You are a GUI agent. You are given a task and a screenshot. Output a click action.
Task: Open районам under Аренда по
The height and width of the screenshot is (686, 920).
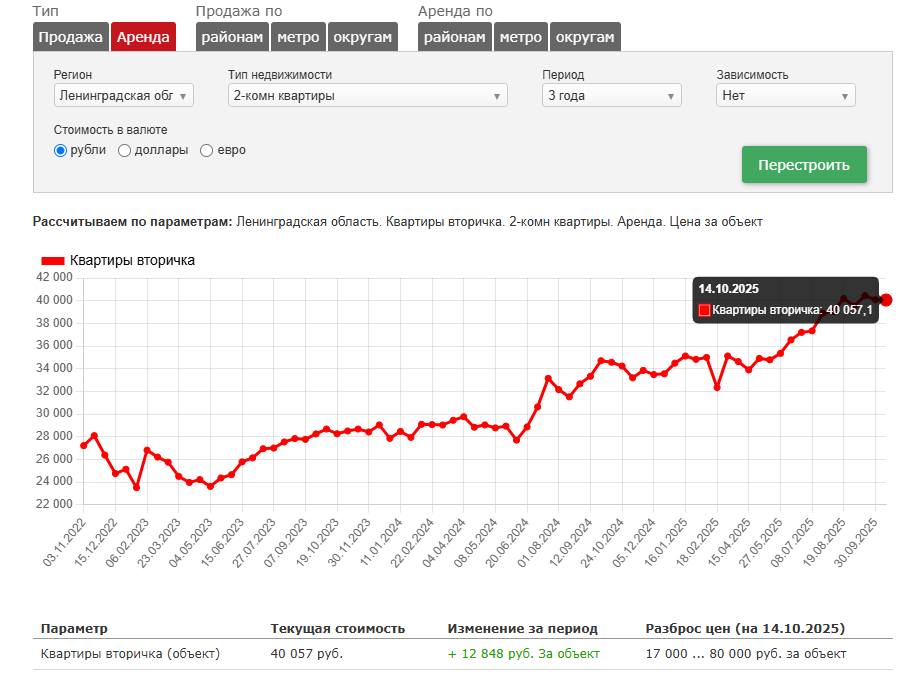pos(454,37)
